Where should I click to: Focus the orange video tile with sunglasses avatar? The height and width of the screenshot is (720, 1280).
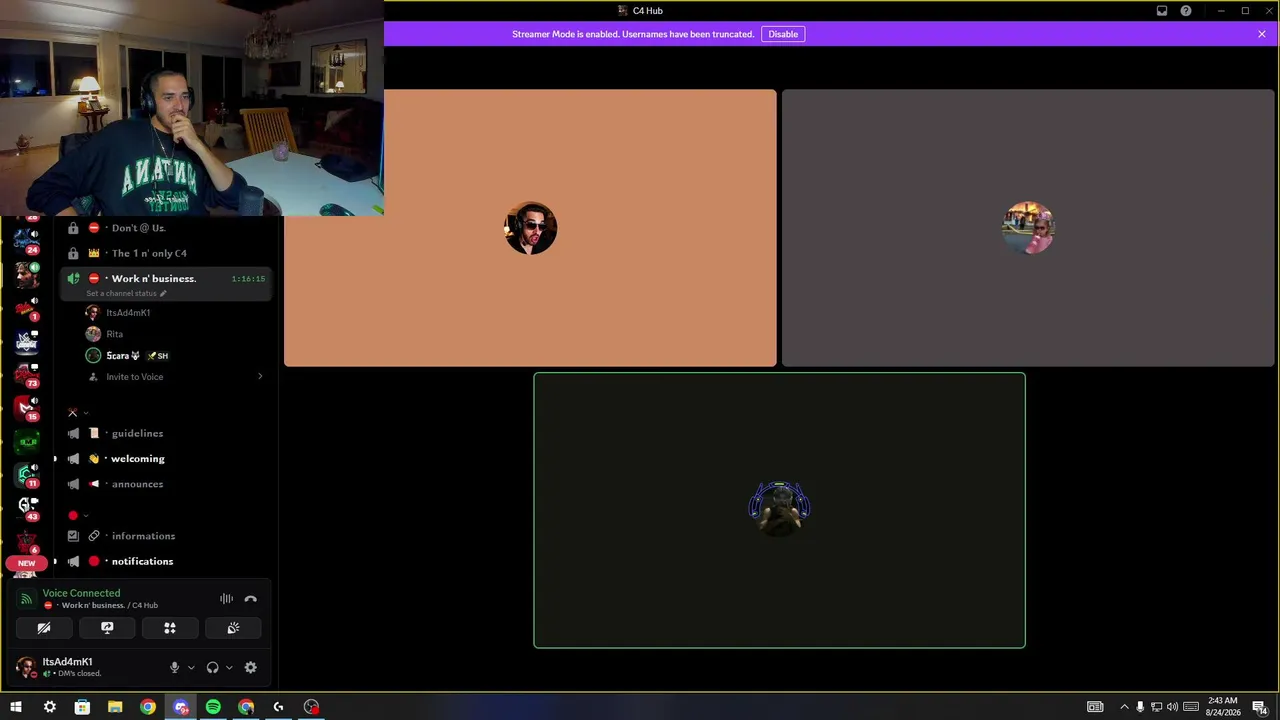pyautogui.click(x=530, y=228)
